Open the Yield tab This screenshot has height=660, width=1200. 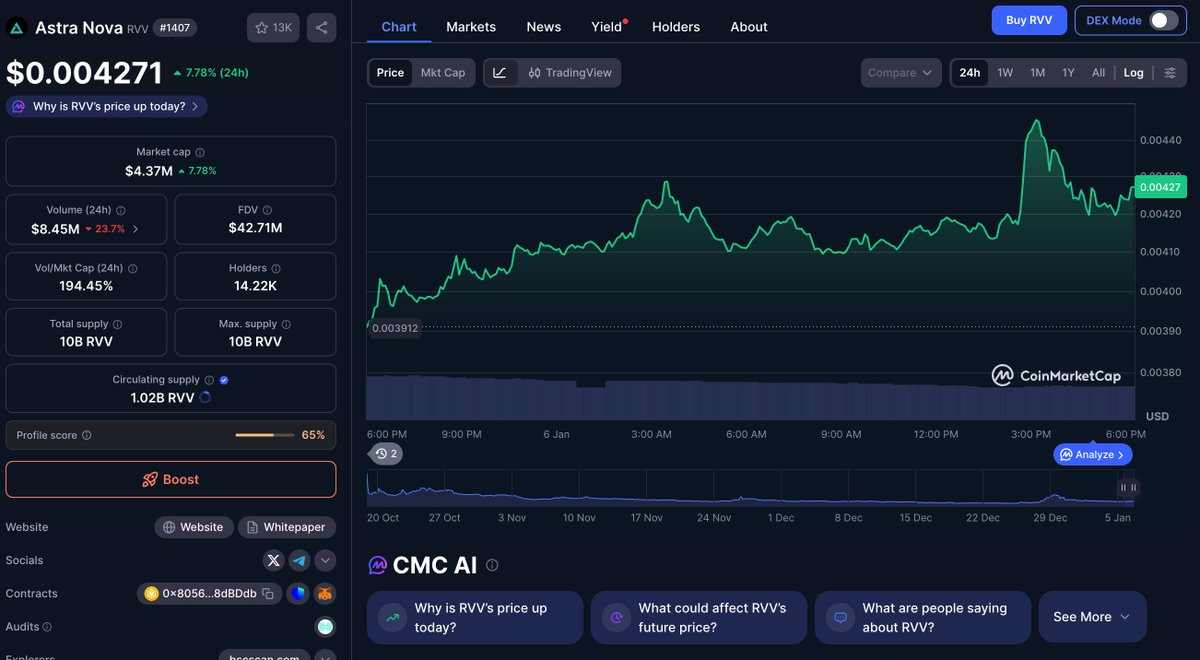coord(607,27)
